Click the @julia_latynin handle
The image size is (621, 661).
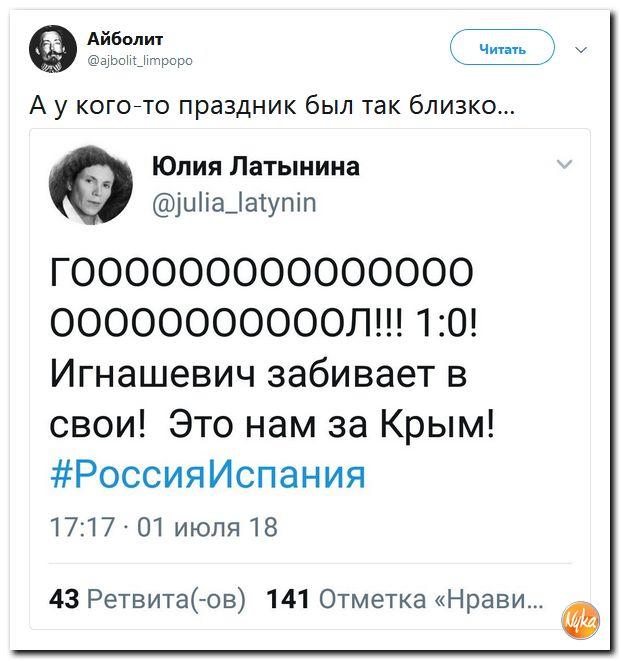pos(234,203)
